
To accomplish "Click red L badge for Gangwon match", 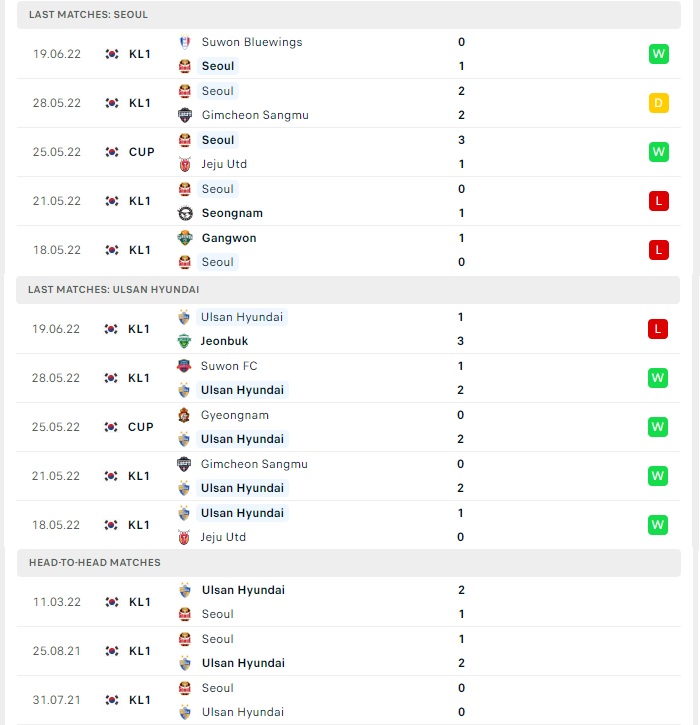I will tap(658, 250).
